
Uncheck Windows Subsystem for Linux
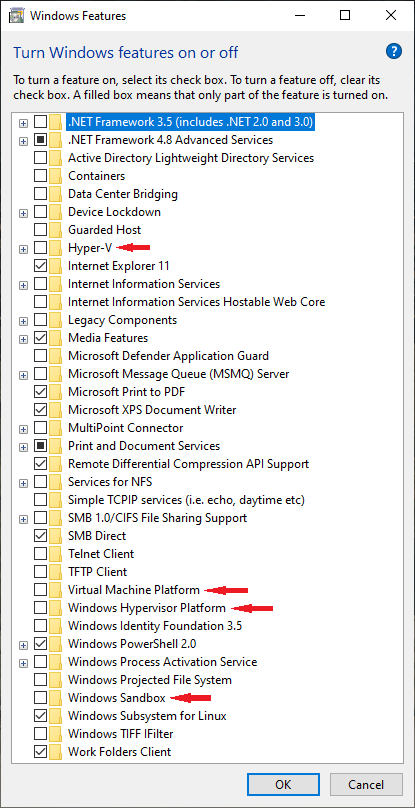[40, 716]
